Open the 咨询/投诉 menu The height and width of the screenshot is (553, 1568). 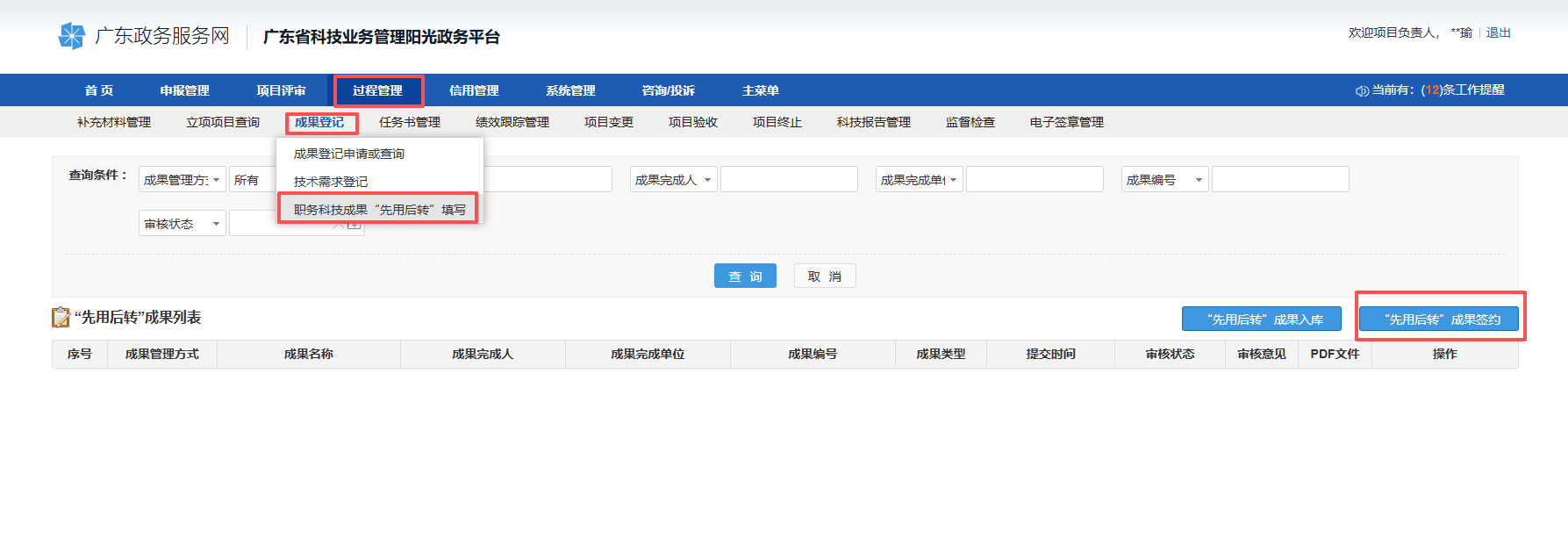[668, 90]
